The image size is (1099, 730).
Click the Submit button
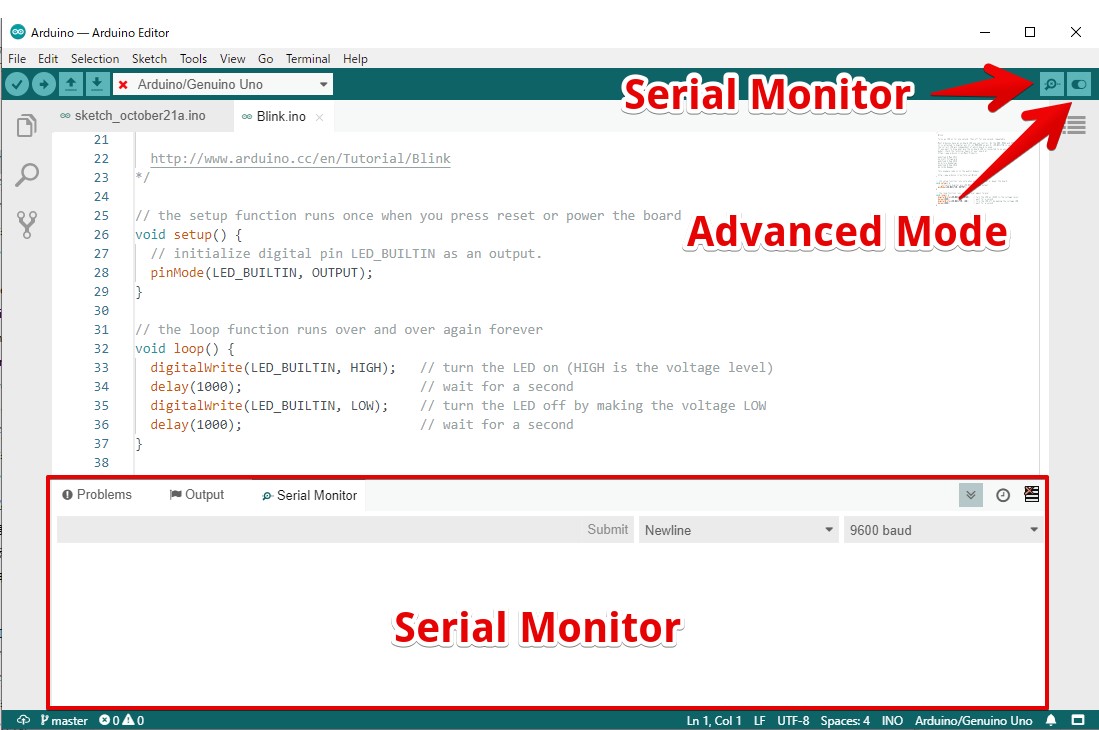pos(608,530)
